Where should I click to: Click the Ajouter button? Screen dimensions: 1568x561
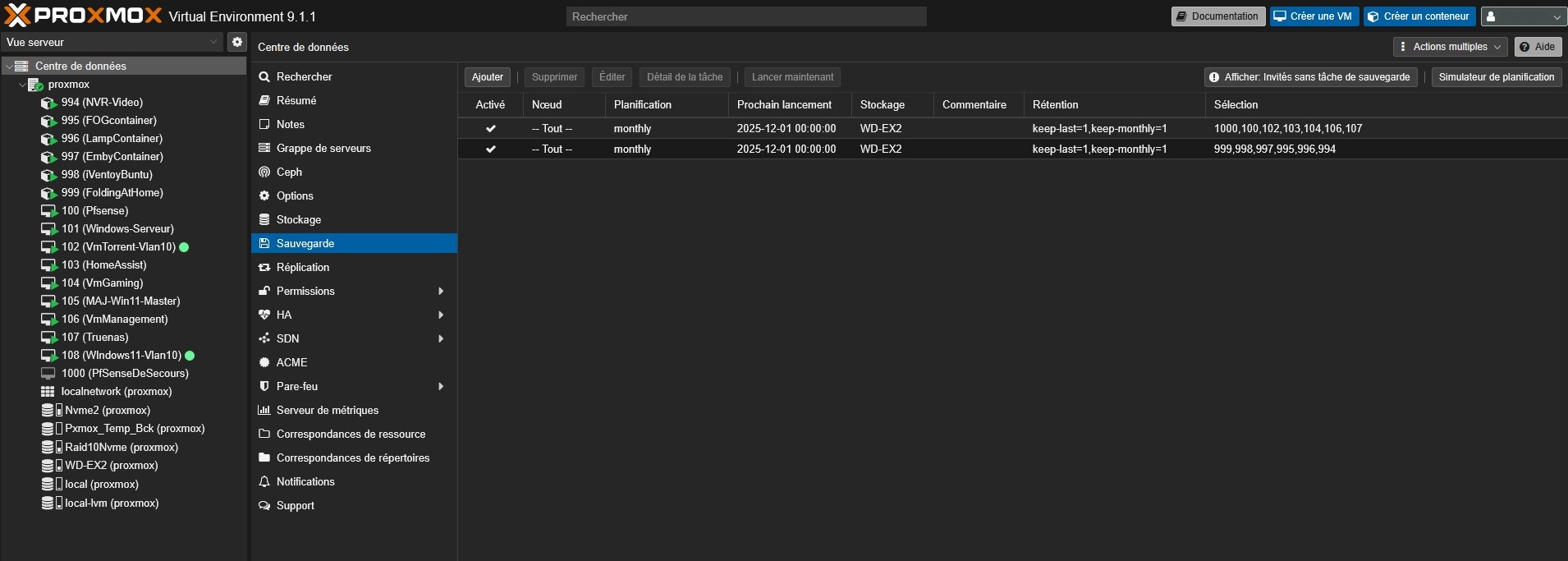click(x=488, y=77)
